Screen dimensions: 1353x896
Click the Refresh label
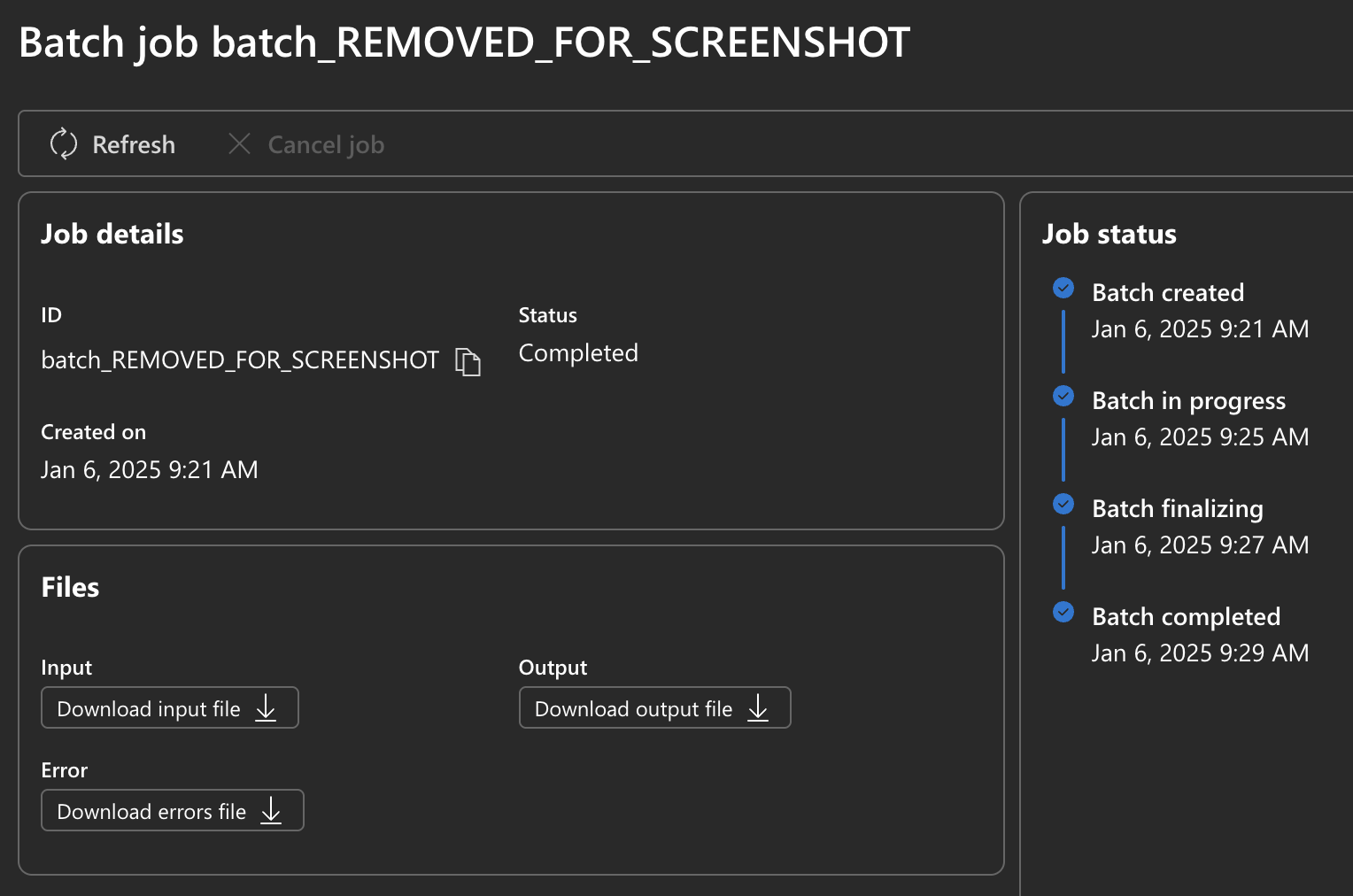click(x=134, y=144)
